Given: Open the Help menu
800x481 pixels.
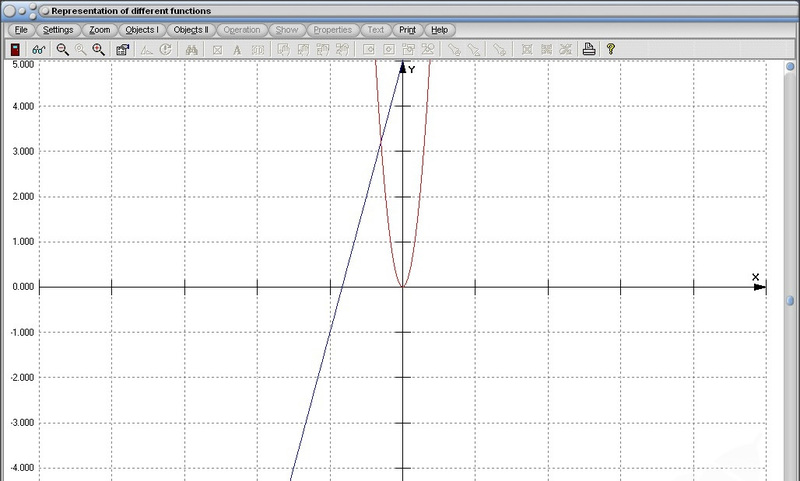Looking at the screenshot, I should click(439, 30).
